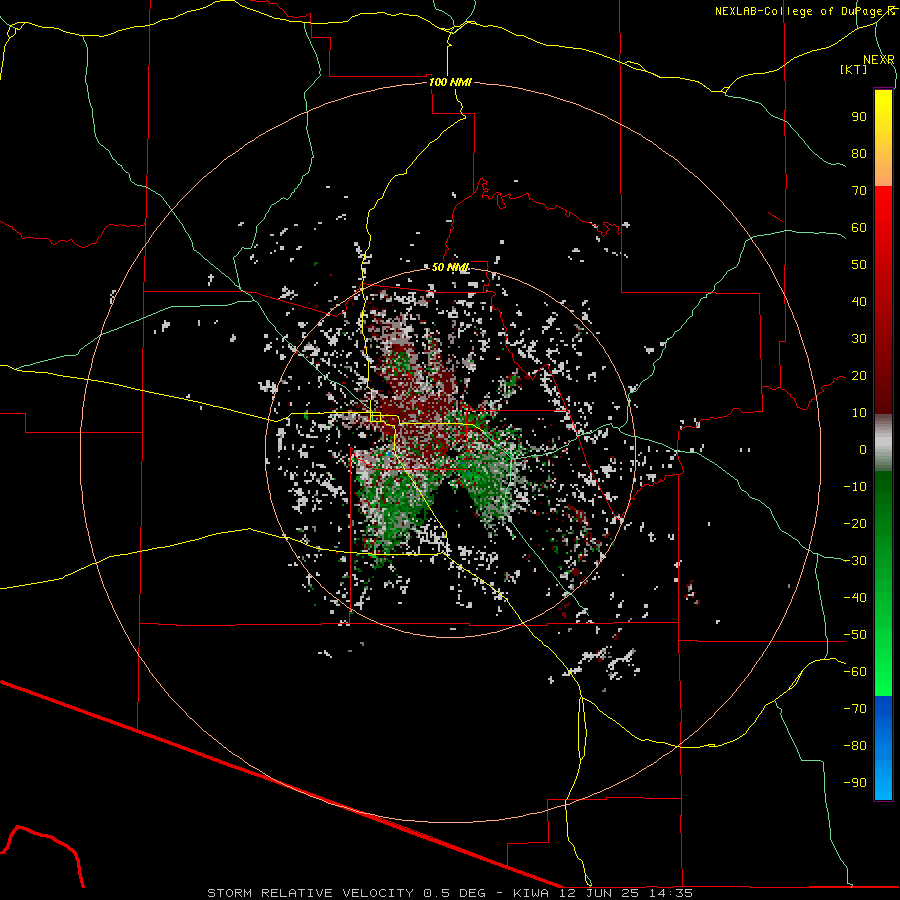
Task: Click the -30 value on the velocity scale
Action: pos(855,561)
